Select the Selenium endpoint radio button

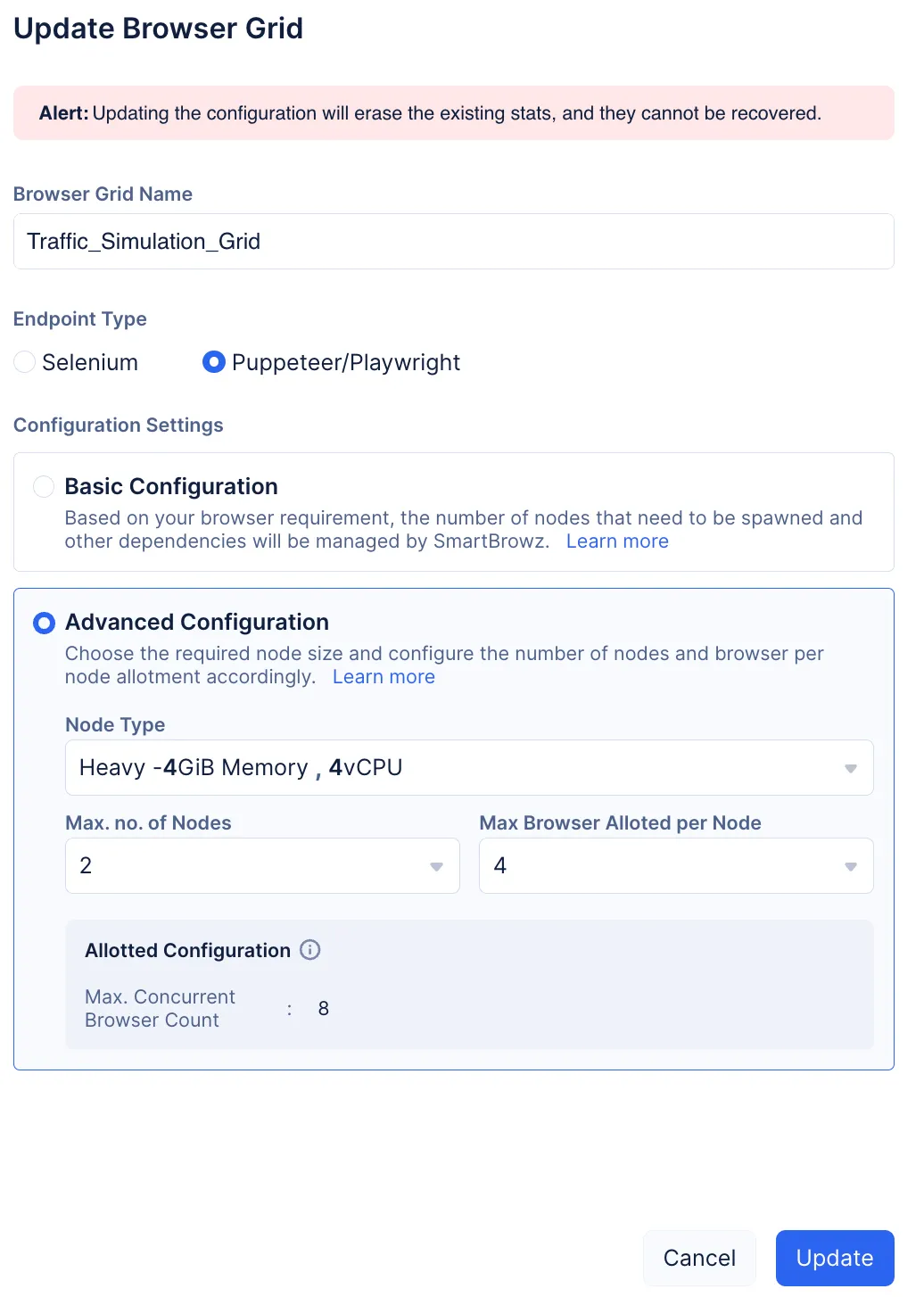click(x=25, y=361)
